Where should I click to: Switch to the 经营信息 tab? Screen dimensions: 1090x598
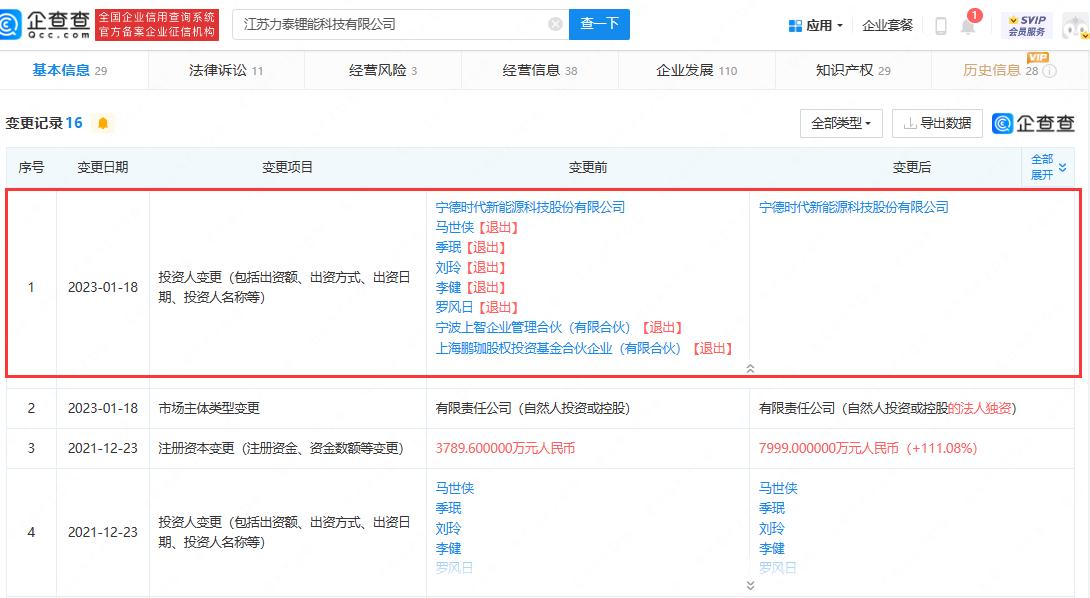pyautogui.click(x=540, y=70)
